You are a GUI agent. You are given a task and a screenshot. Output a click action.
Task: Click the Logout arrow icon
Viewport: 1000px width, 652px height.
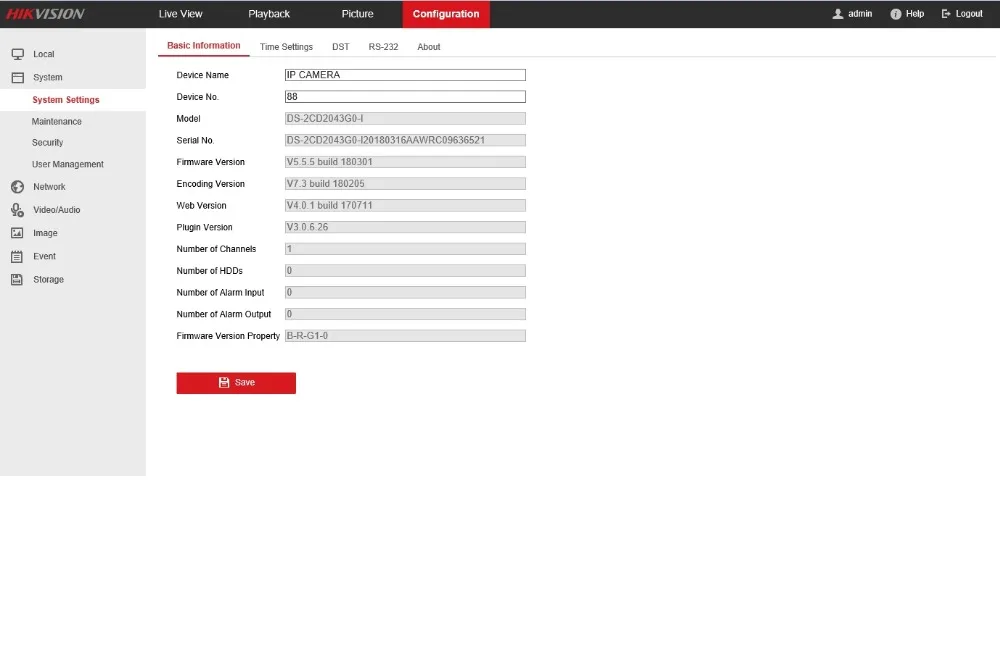pos(946,13)
